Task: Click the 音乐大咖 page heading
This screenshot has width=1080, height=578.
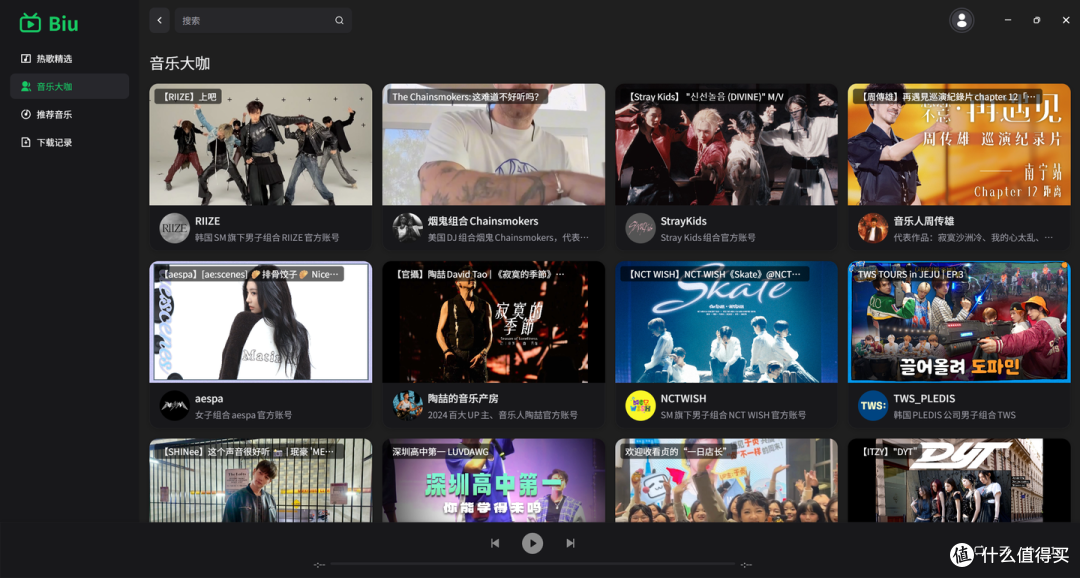Action: pos(180,63)
